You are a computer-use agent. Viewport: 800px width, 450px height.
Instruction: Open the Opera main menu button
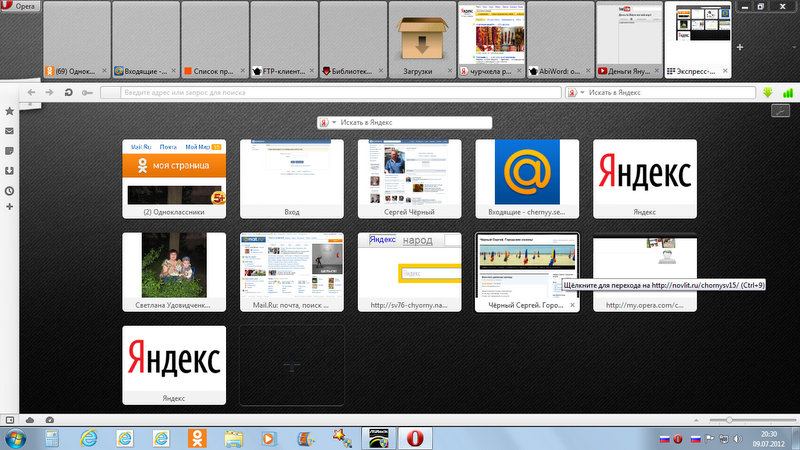20,6
